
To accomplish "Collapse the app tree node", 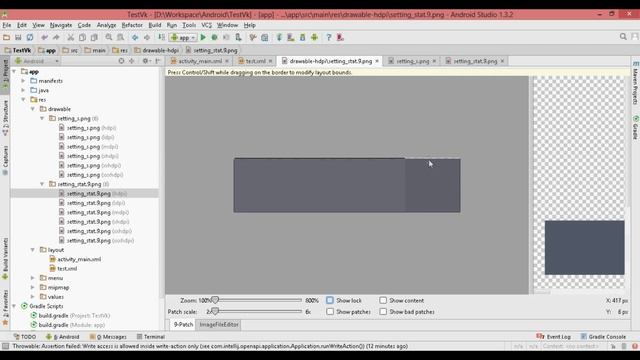I will 14,71.
